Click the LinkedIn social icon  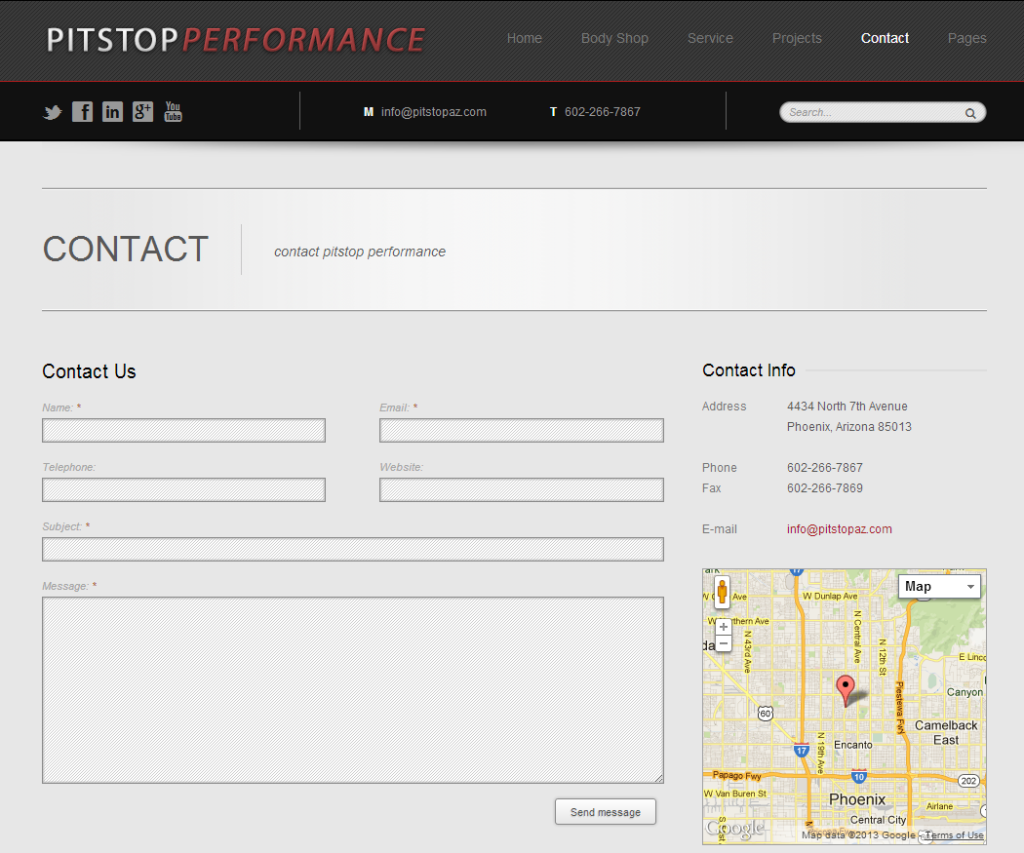point(112,111)
